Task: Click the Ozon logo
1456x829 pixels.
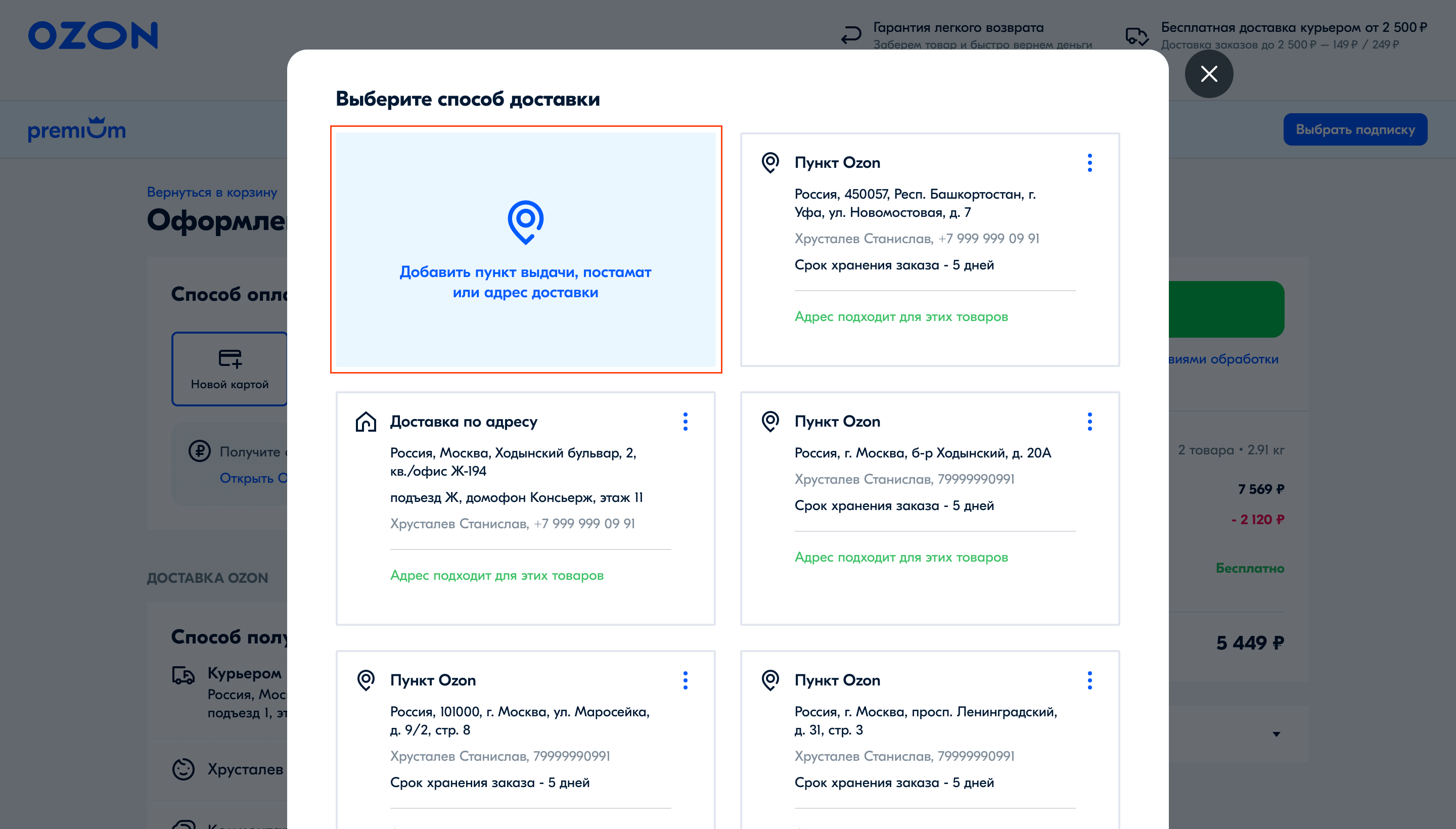Action: (93, 35)
